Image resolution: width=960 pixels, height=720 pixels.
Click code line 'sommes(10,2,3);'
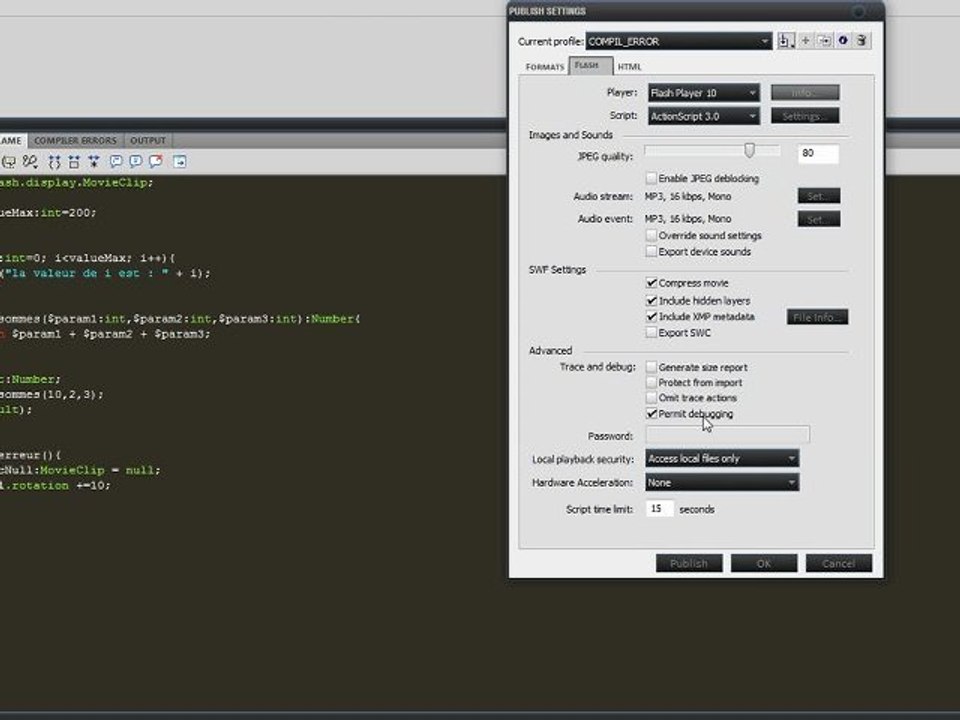[52, 394]
